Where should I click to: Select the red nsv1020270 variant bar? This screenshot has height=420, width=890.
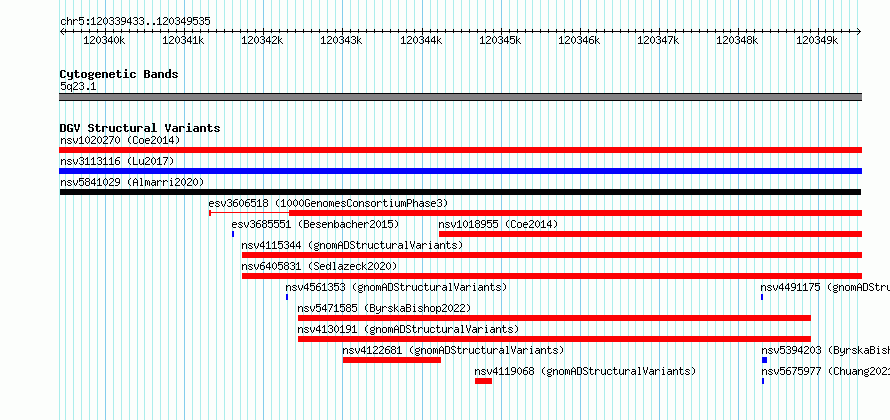[x=460, y=150]
